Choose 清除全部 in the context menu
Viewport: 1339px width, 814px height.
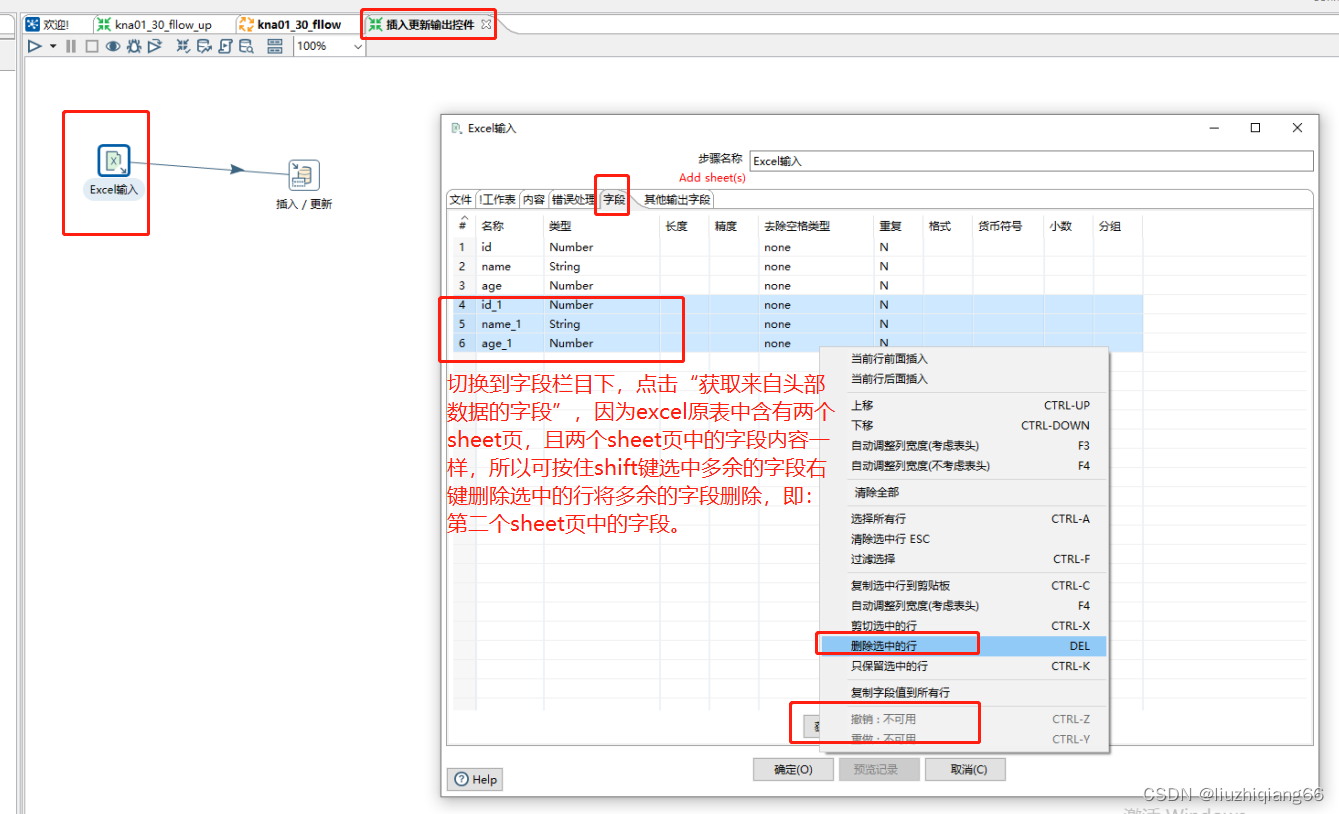point(963,492)
